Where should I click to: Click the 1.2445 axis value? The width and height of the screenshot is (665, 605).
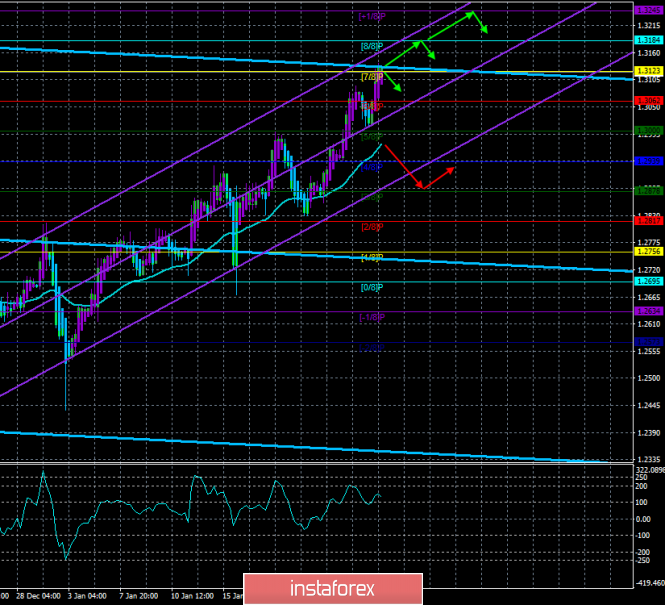click(649, 406)
